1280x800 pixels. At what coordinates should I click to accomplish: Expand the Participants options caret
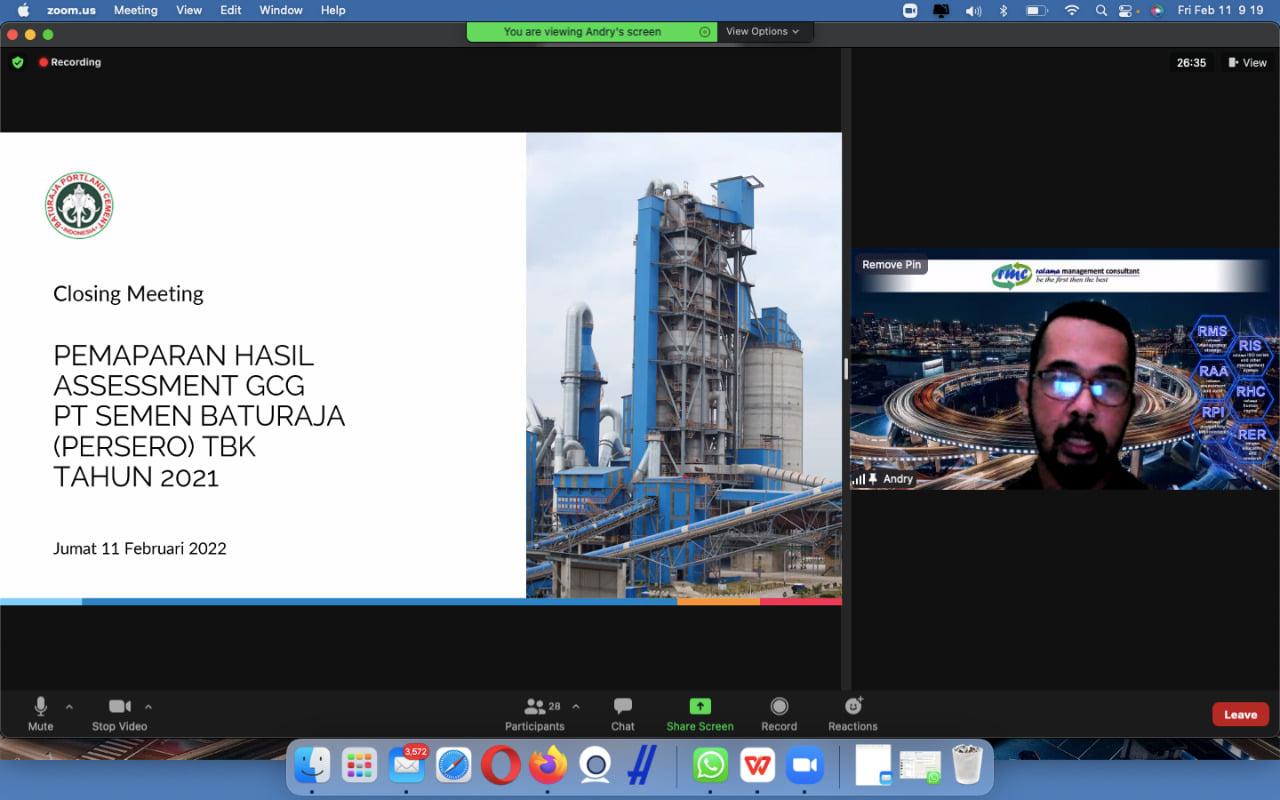(x=576, y=706)
